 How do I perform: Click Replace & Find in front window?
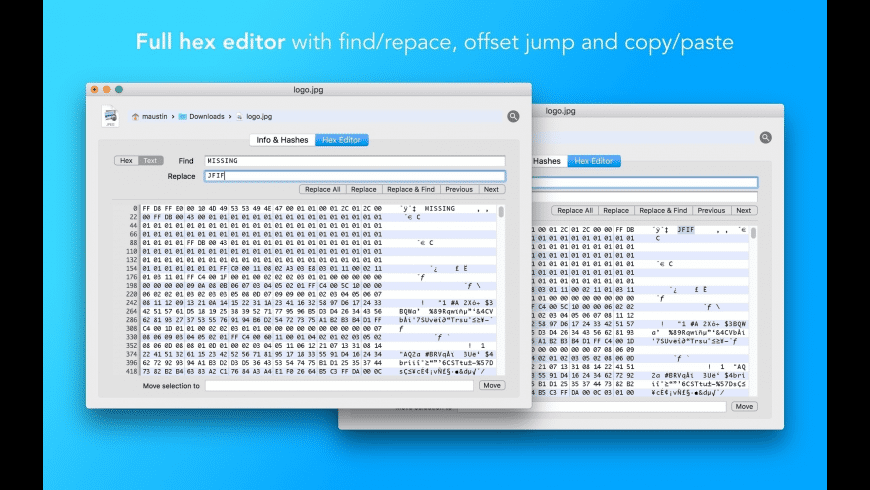(x=411, y=189)
